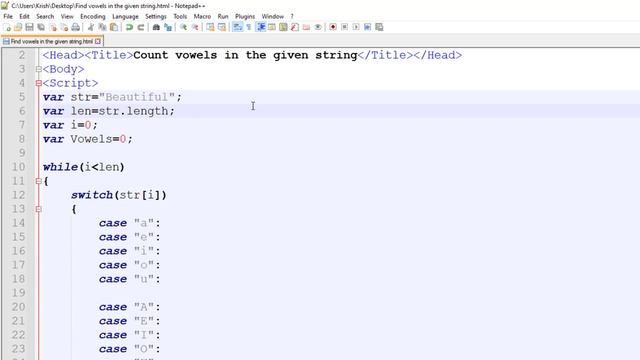
Task: Start macro recording with the red record icon
Action: (333, 27)
